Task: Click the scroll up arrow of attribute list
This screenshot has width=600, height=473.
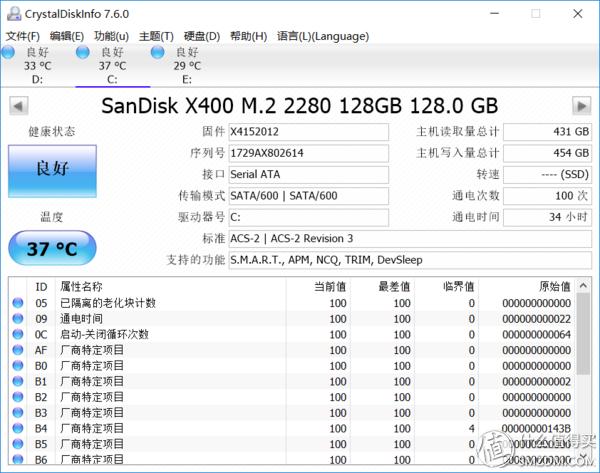Action: (583, 285)
